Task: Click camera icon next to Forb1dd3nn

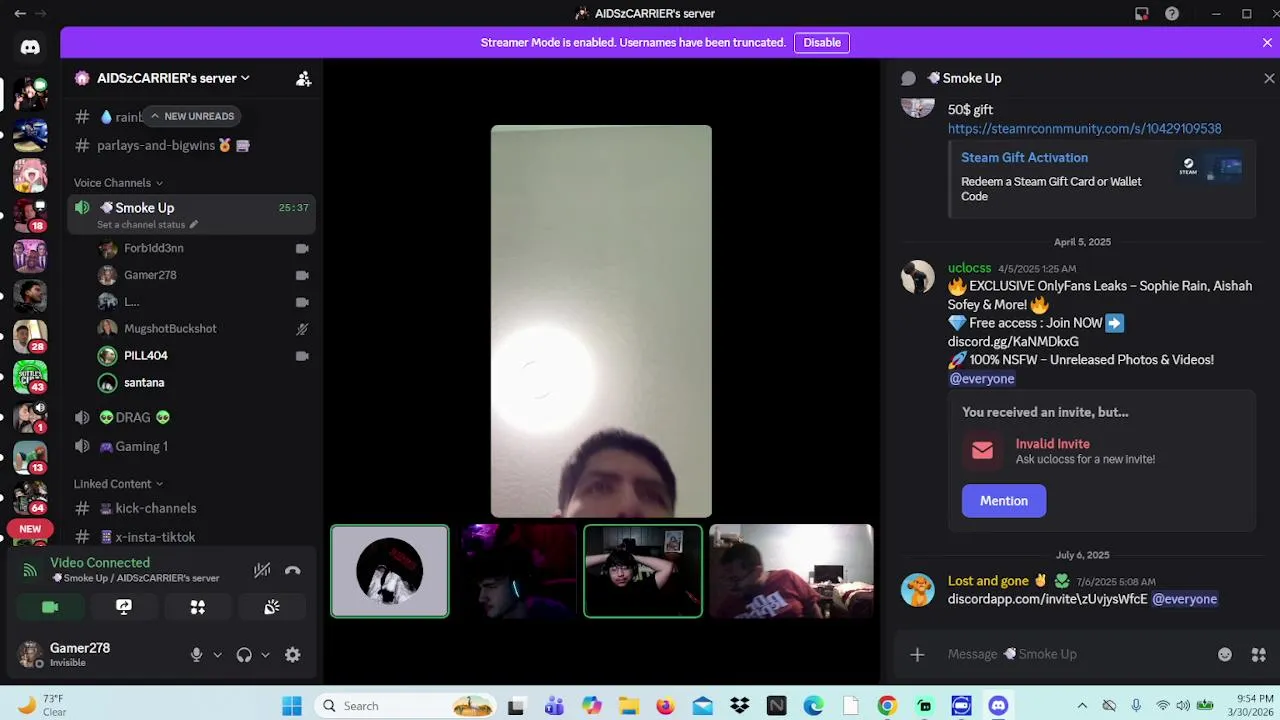Action: (302, 248)
